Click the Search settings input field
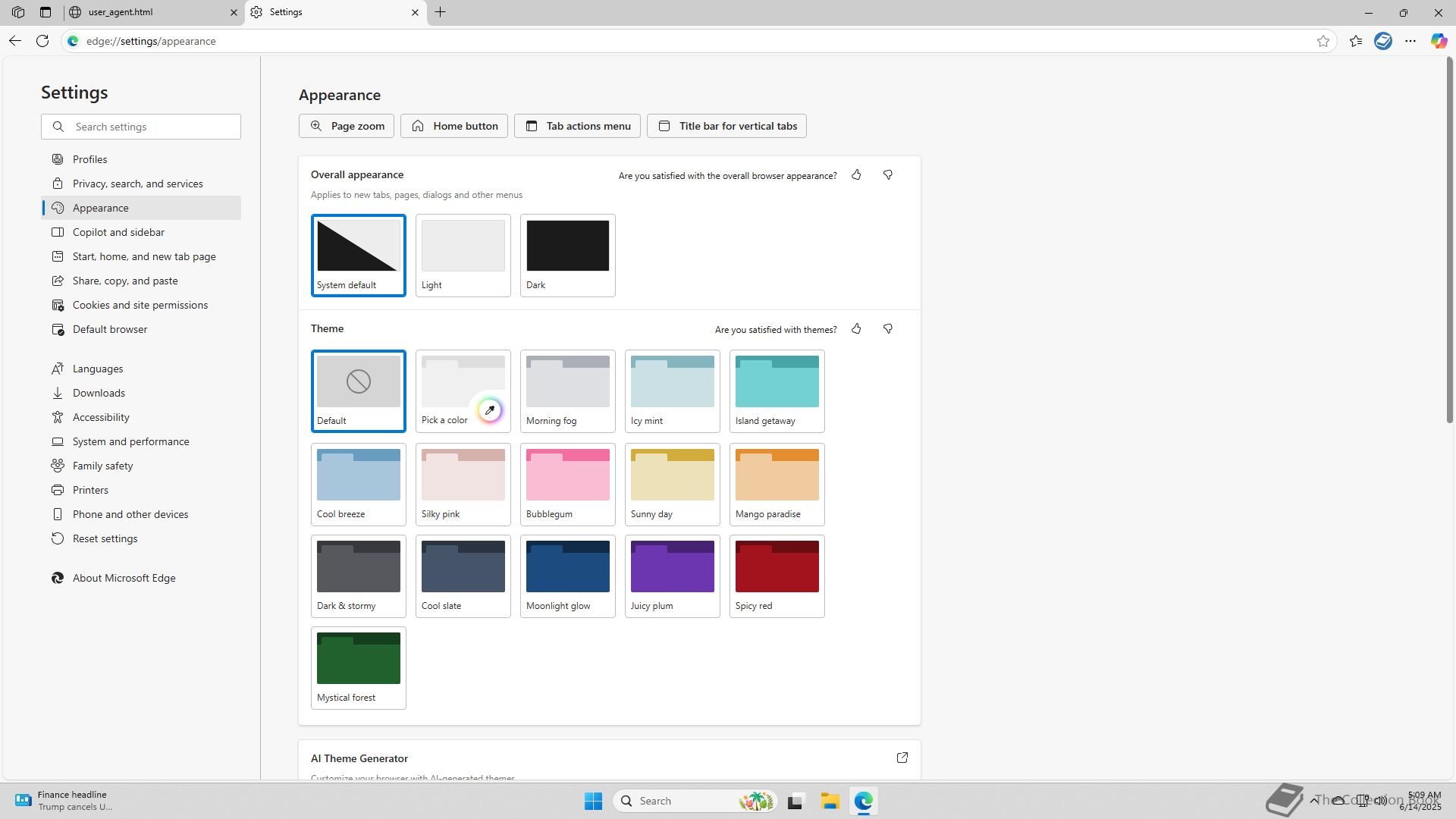Image resolution: width=1456 pixels, height=819 pixels. pyautogui.click(x=152, y=127)
